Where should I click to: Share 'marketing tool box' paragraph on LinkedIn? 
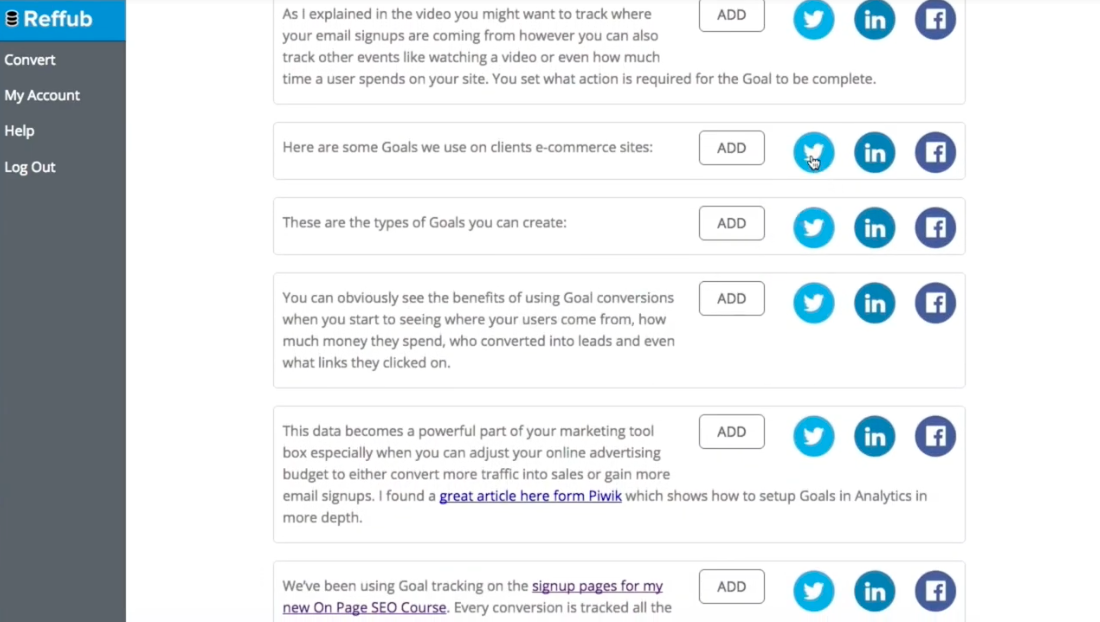click(874, 436)
